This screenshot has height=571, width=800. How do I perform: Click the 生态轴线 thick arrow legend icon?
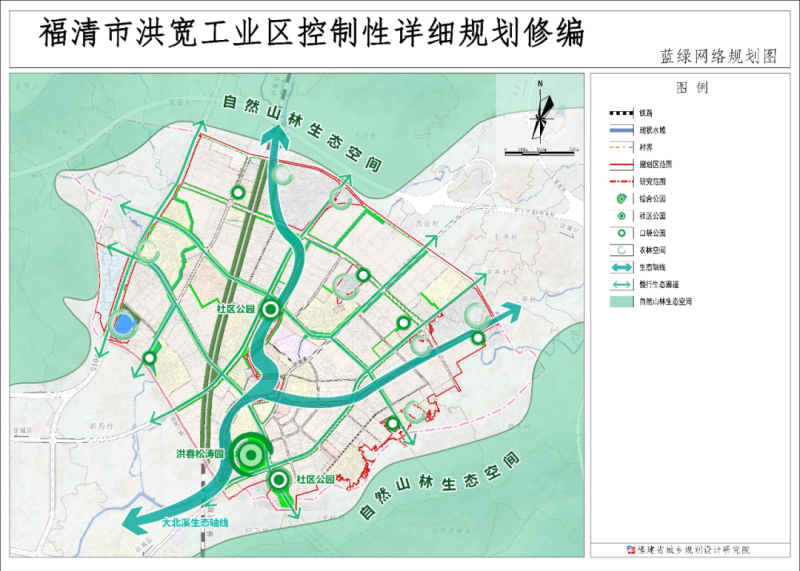pyautogui.click(x=620, y=267)
